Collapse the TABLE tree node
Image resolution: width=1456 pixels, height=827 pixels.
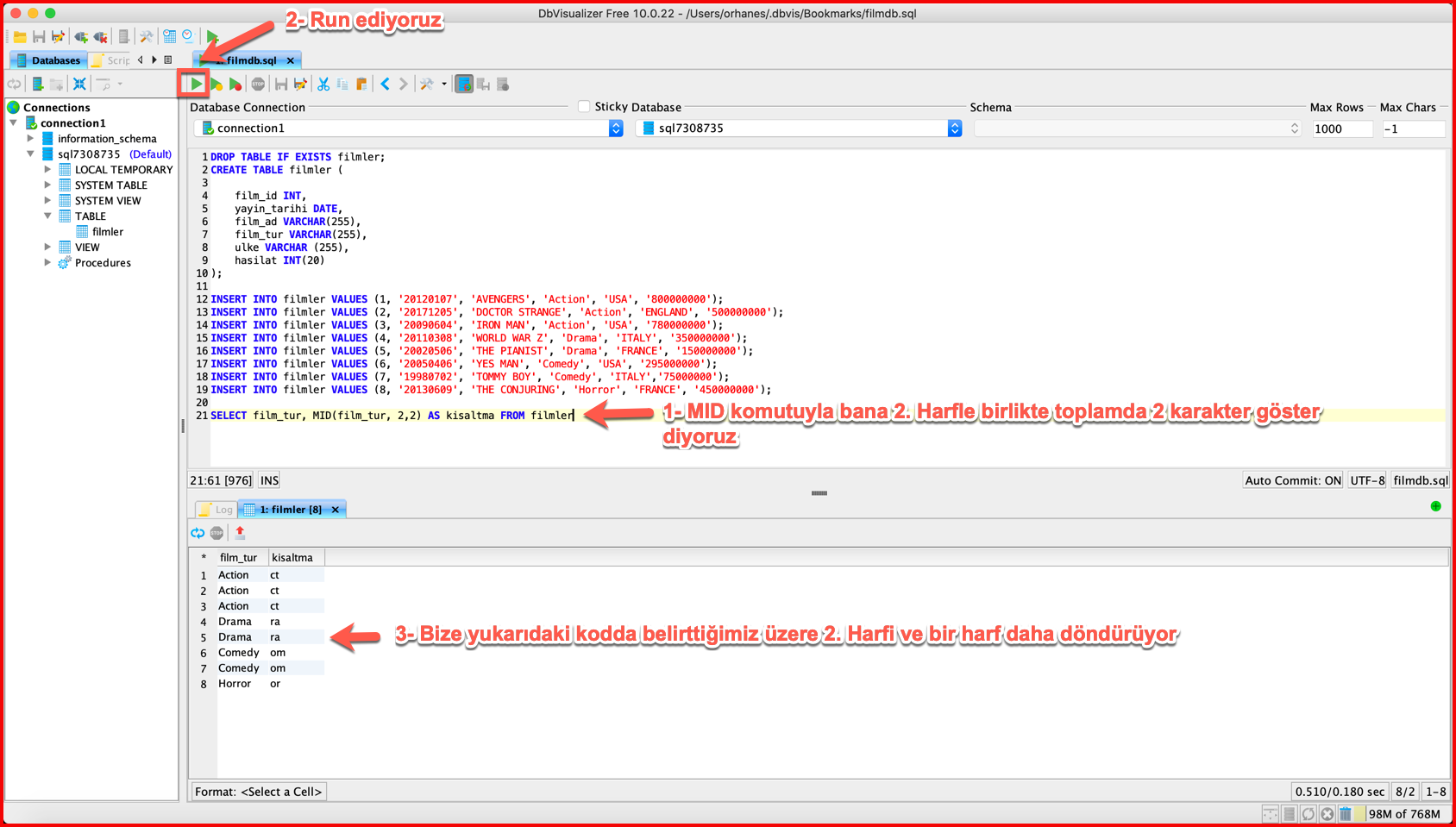(x=48, y=216)
